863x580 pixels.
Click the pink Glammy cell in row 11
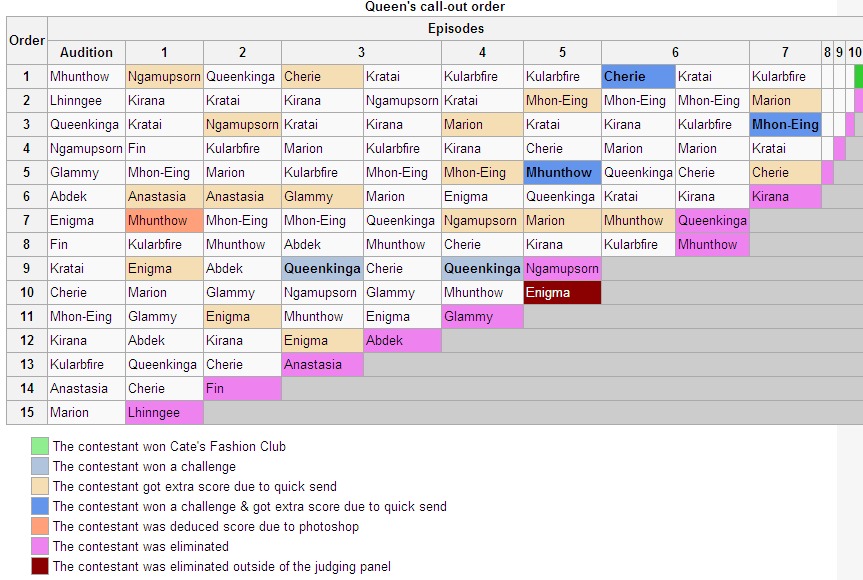[x=482, y=316]
